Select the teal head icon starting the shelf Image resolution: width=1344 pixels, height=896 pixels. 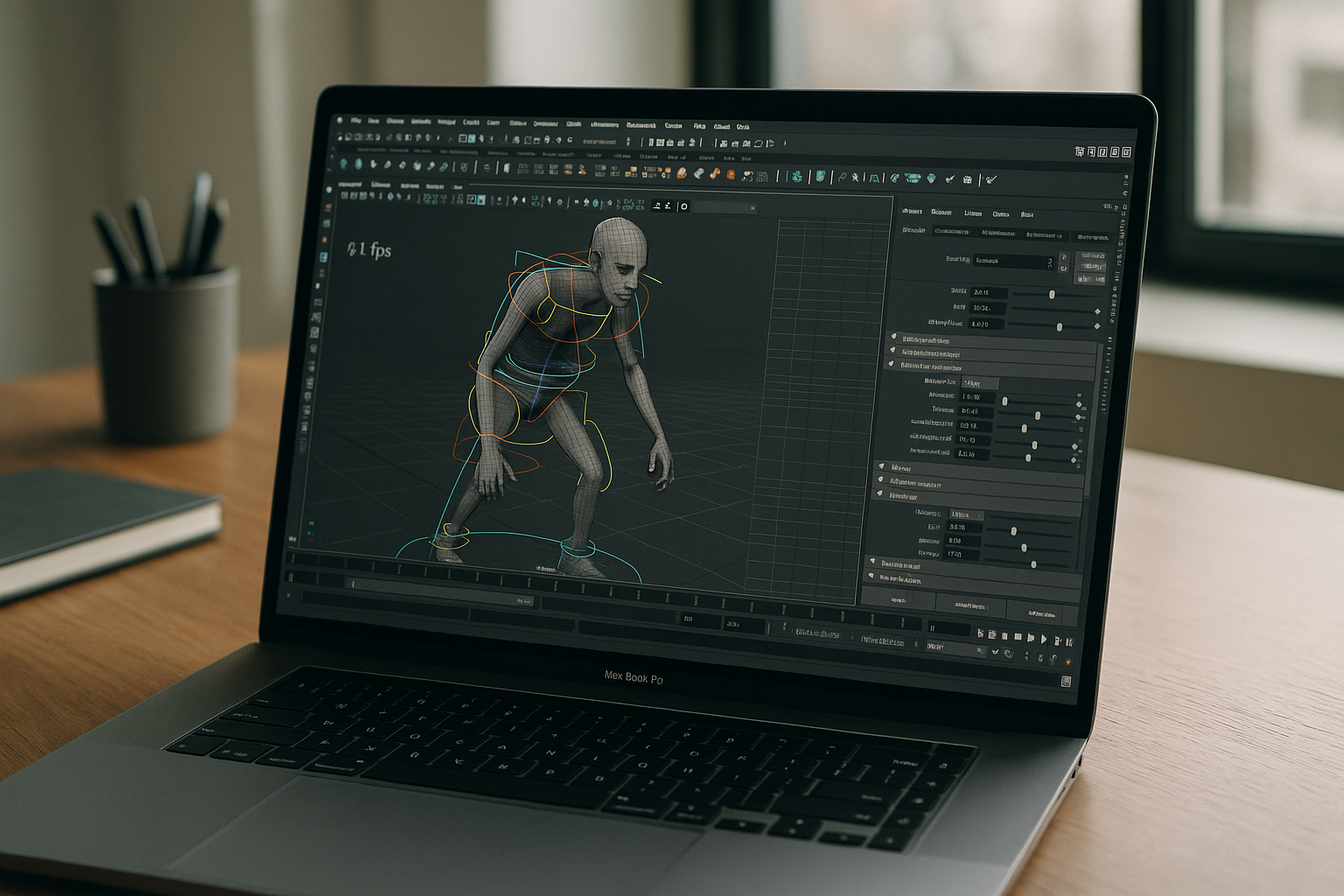[x=344, y=164]
